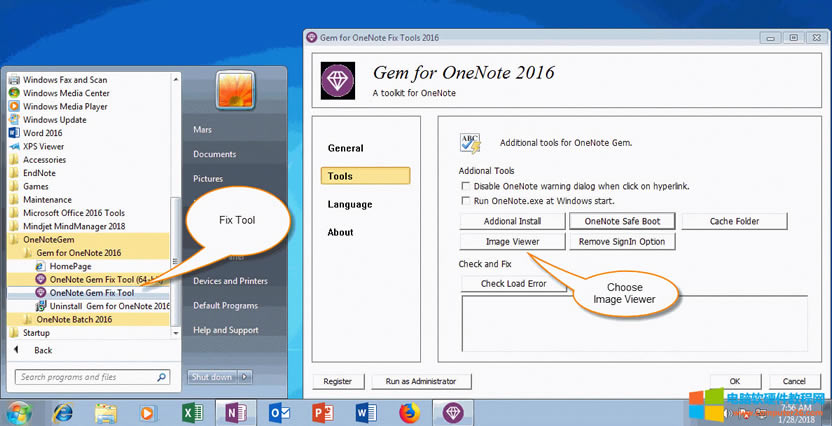This screenshot has height=426, width=832.
Task: Open Outlook from the taskbar
Action: tap(280, 412)
